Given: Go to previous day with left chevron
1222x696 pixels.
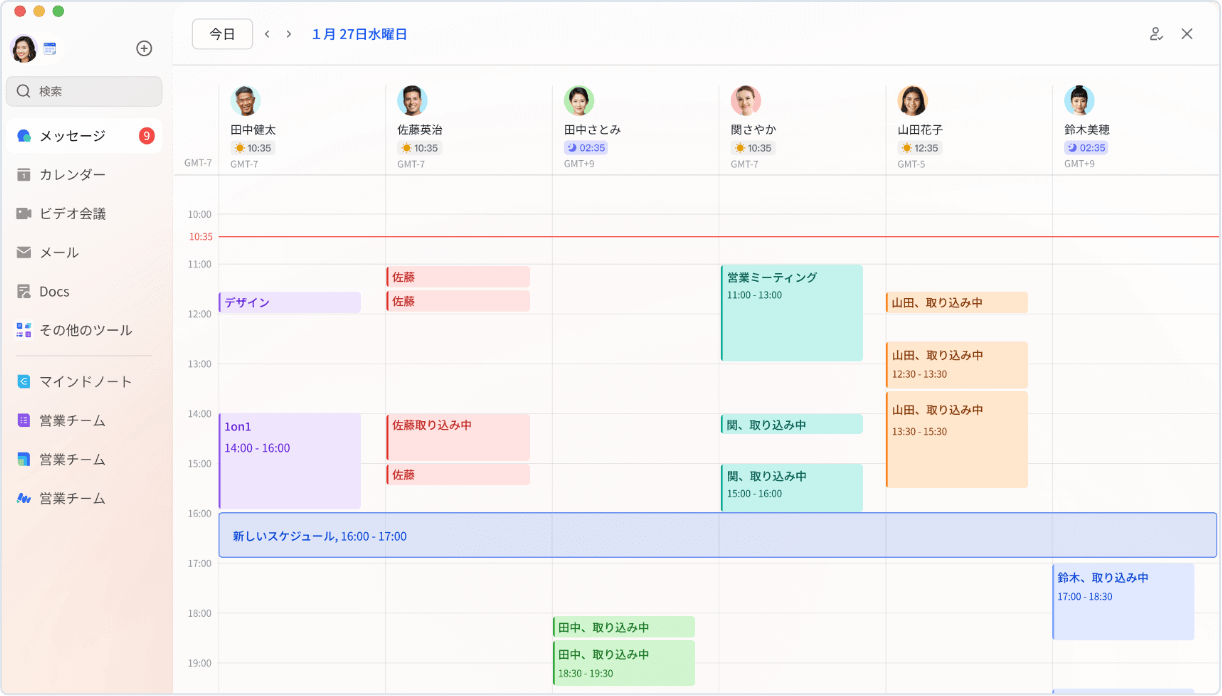Looking at the screenshot, I should [x=267, y=34].
